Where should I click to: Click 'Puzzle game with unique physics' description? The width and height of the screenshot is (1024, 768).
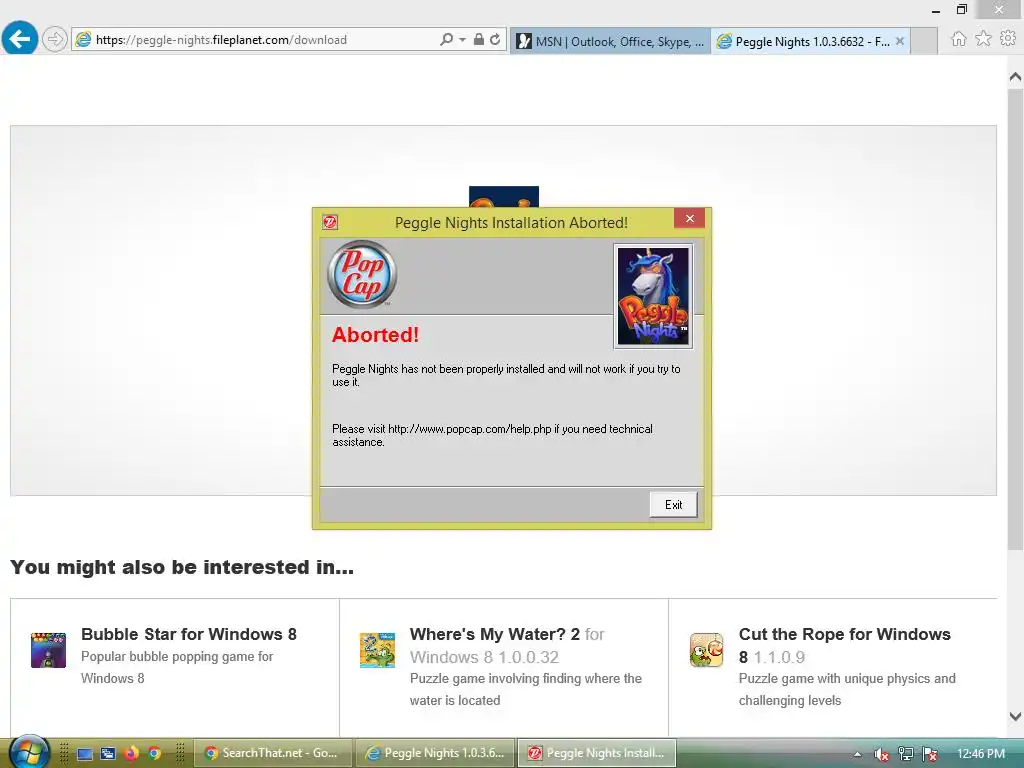847,689
